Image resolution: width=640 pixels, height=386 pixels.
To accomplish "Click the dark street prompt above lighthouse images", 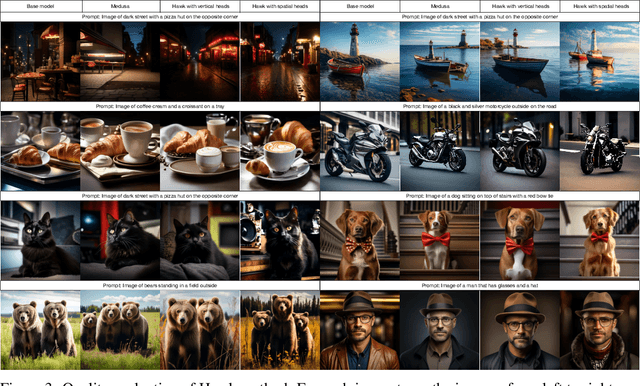I will tap(480, 17).
